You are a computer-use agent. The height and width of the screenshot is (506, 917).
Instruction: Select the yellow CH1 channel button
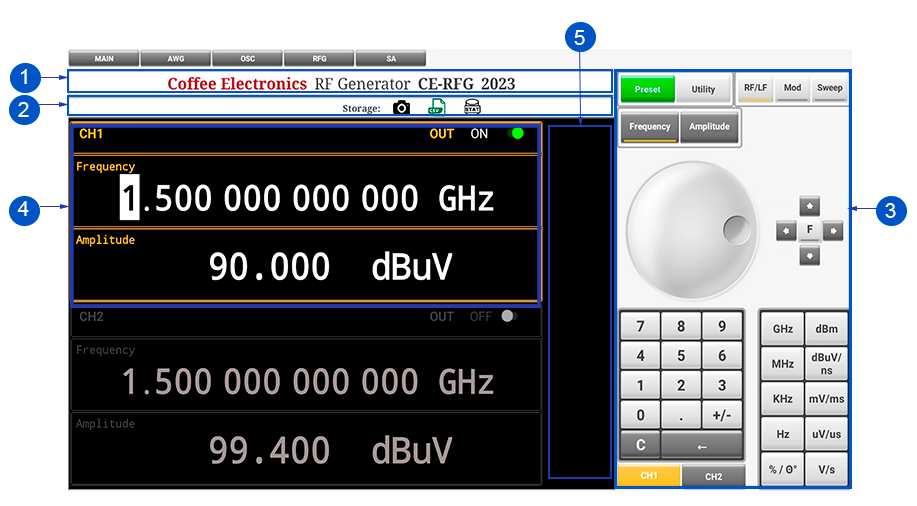[649, 476]
